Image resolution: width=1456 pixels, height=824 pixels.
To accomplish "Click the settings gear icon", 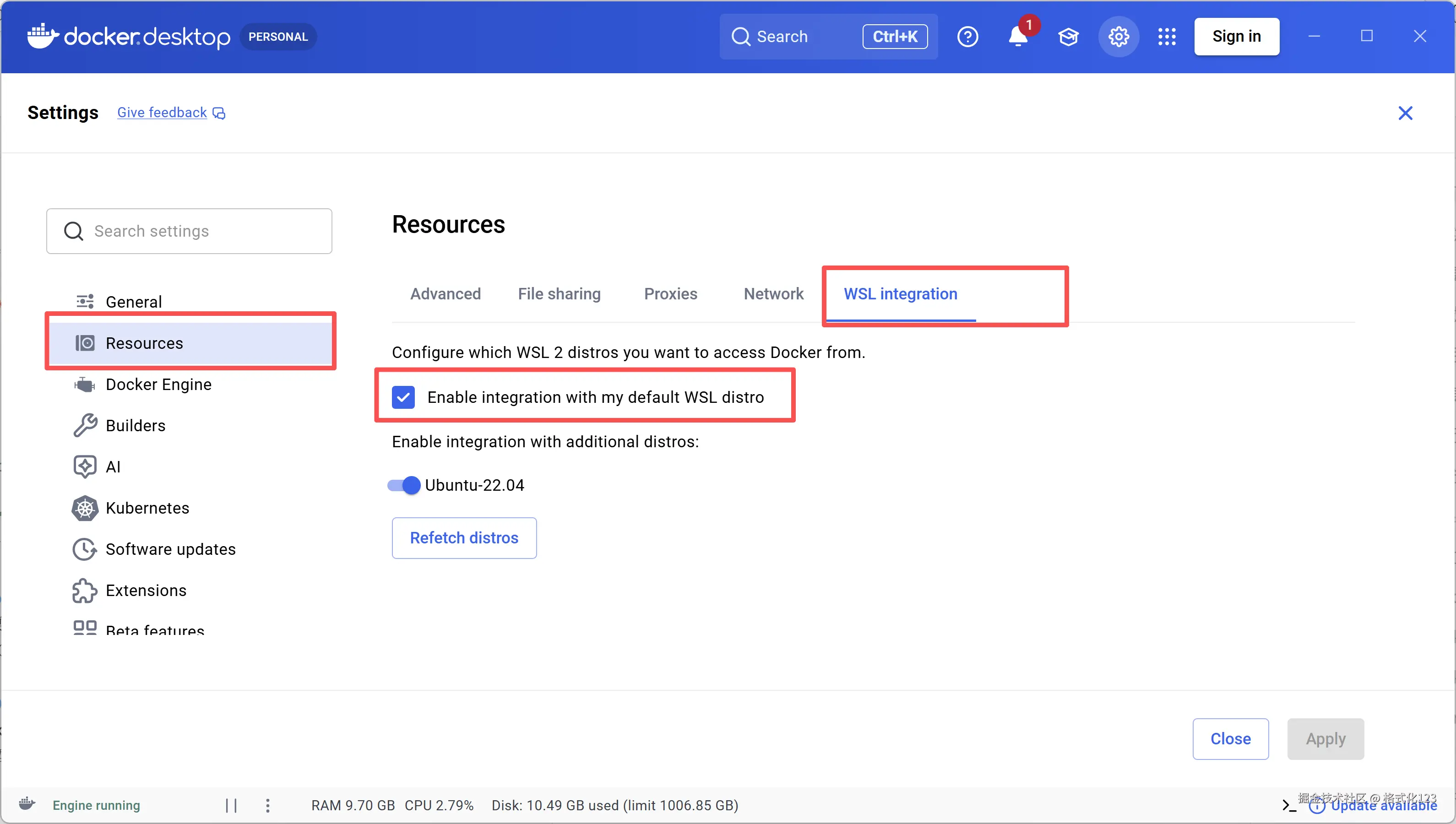I will 1118,37.
